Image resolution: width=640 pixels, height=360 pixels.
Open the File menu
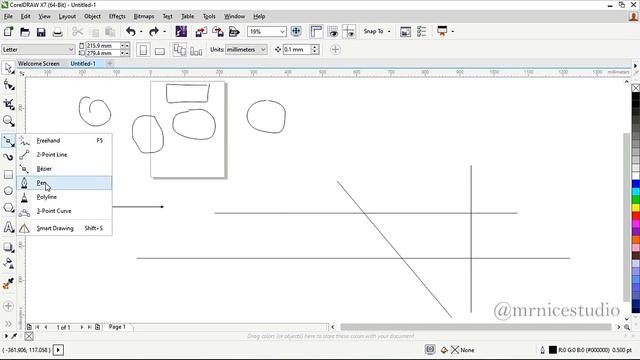[x=8, y=16]
